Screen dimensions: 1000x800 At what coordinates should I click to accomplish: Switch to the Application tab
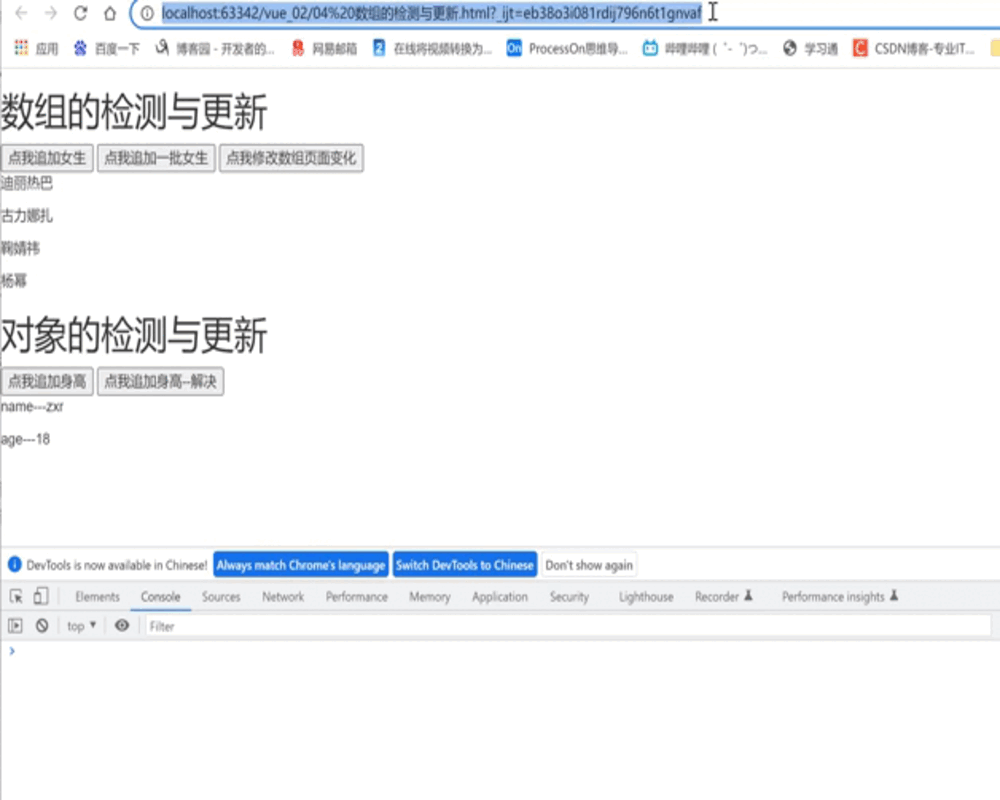click(500, 597)
